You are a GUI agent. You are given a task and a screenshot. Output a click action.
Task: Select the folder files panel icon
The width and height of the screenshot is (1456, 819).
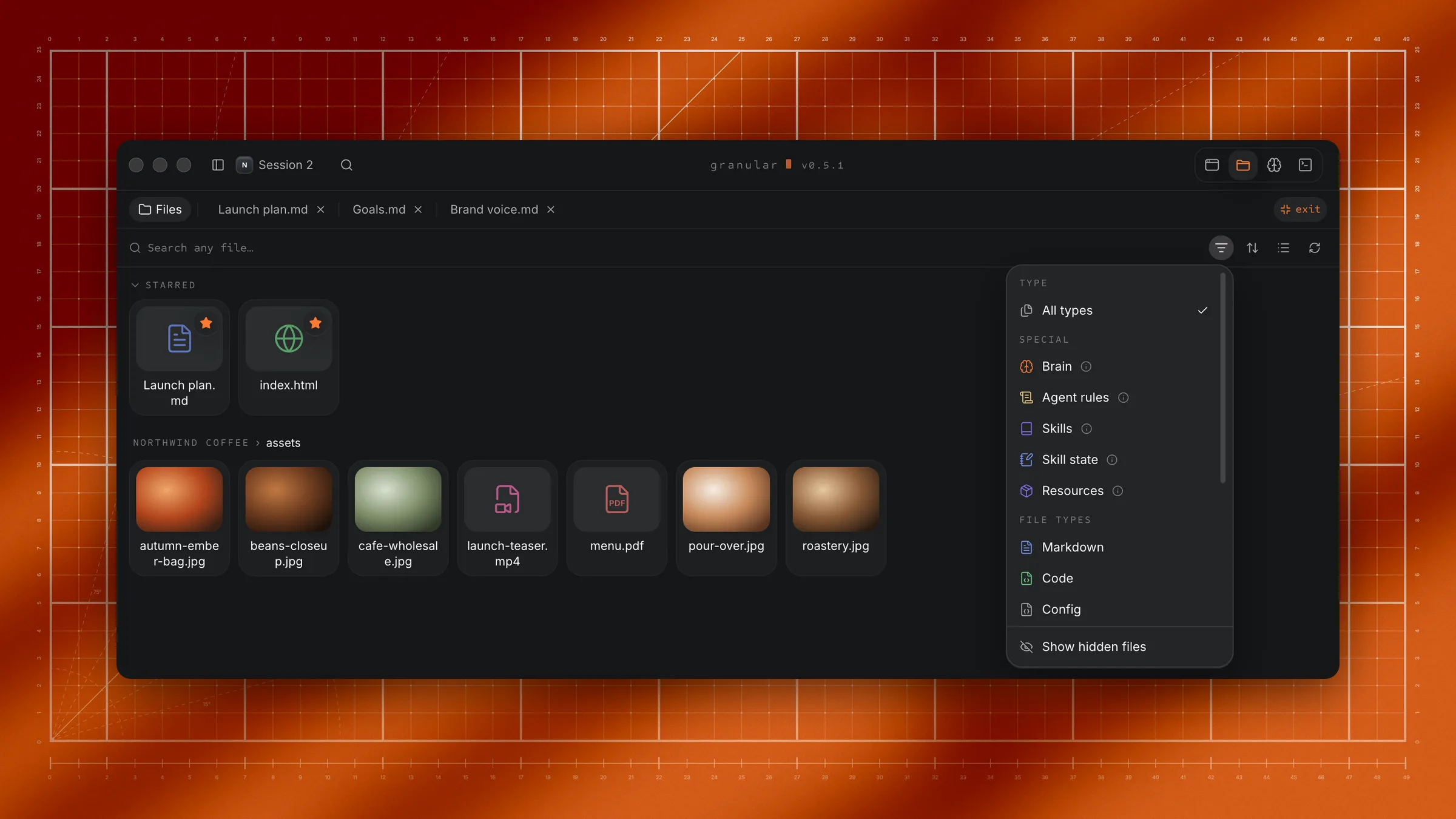tap(1243, 165)
